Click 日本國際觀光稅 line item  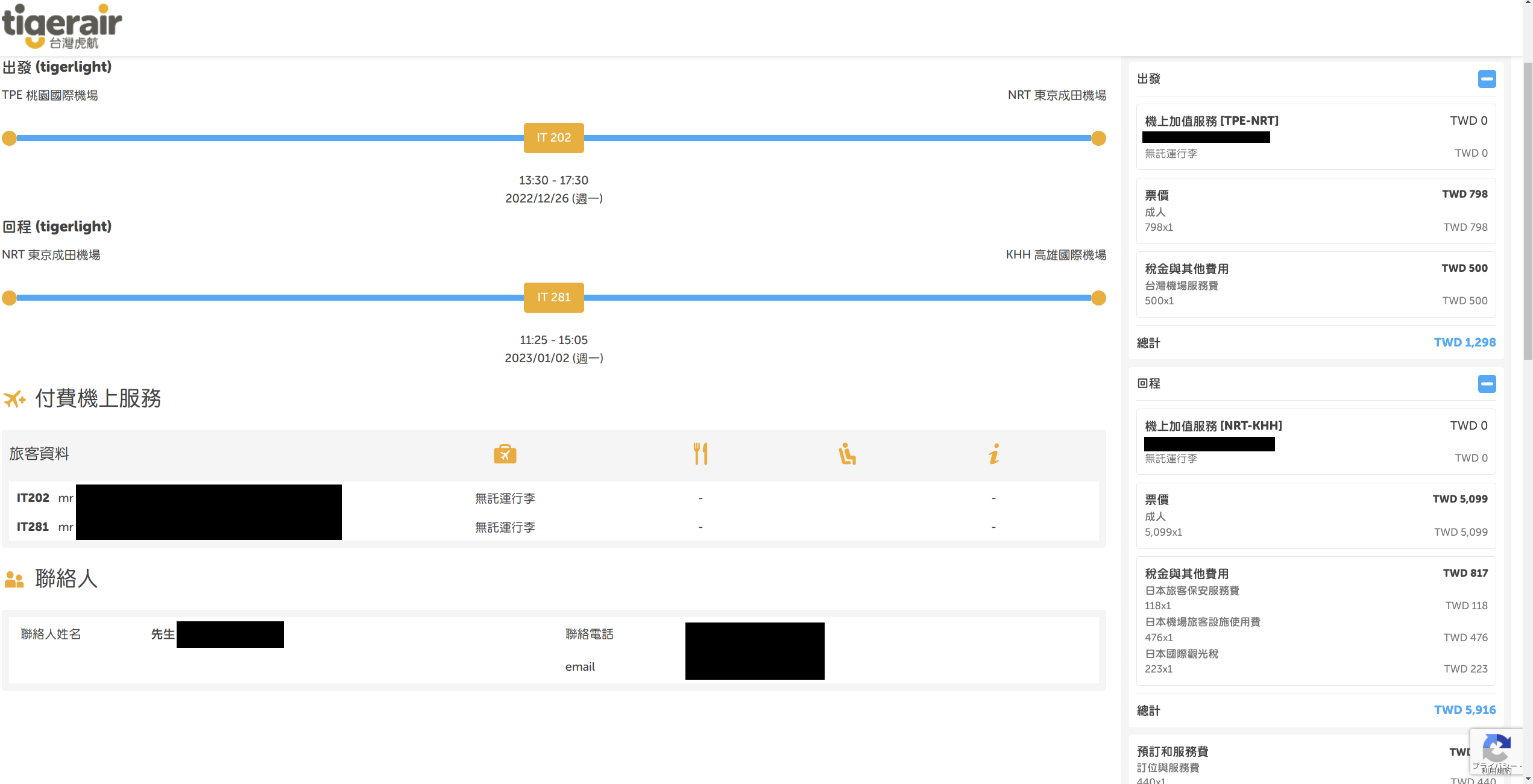[1182, 654]
